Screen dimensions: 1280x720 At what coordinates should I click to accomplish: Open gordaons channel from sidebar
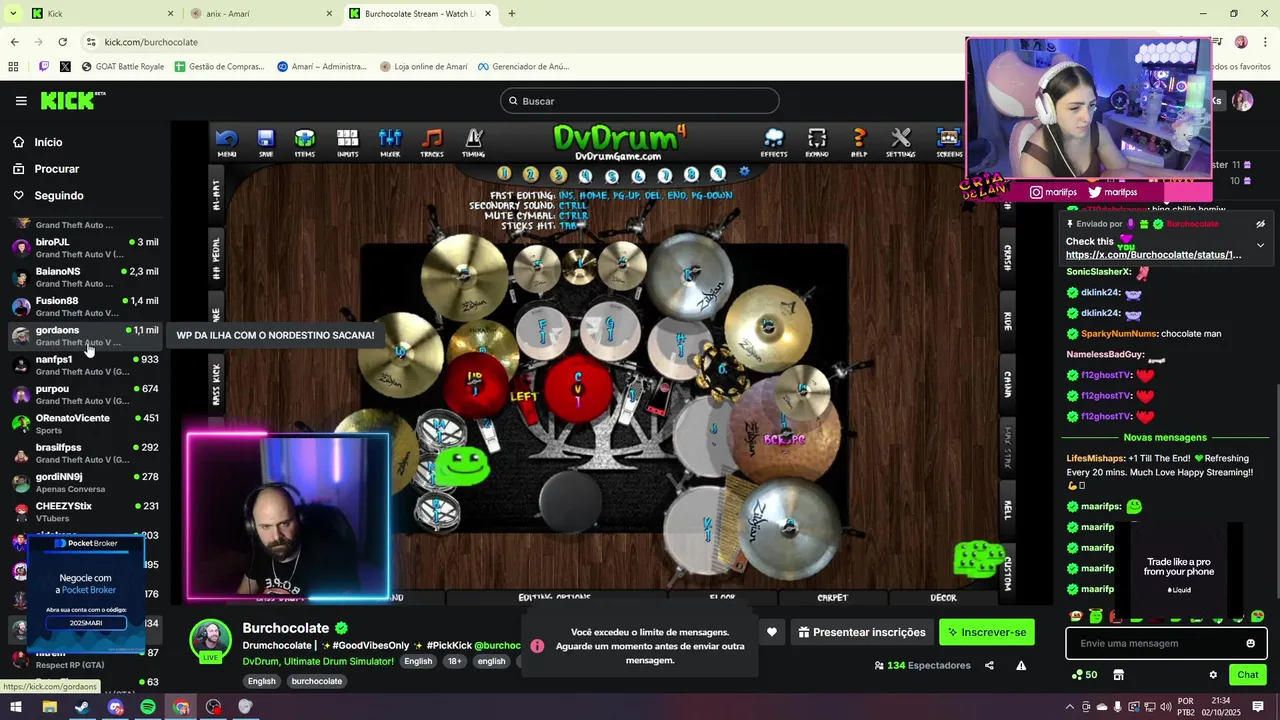[x=85, y=336]
